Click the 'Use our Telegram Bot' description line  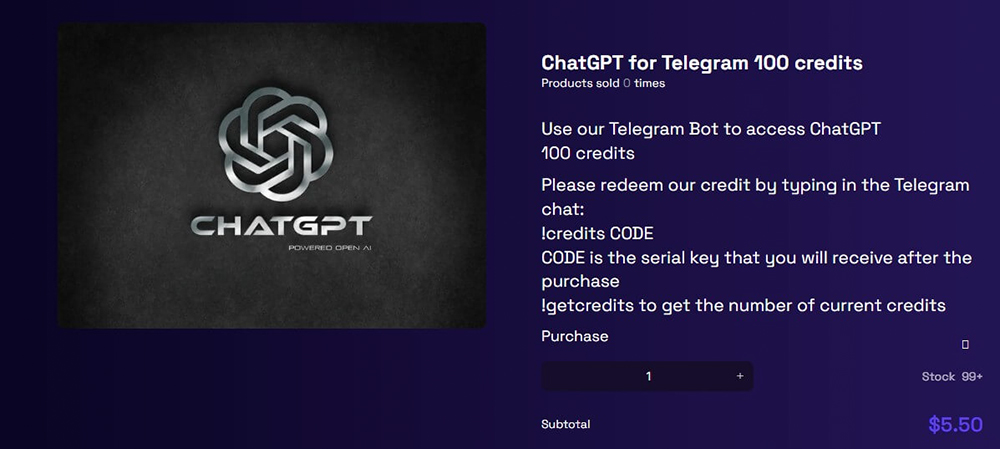[x=711, y=129]
